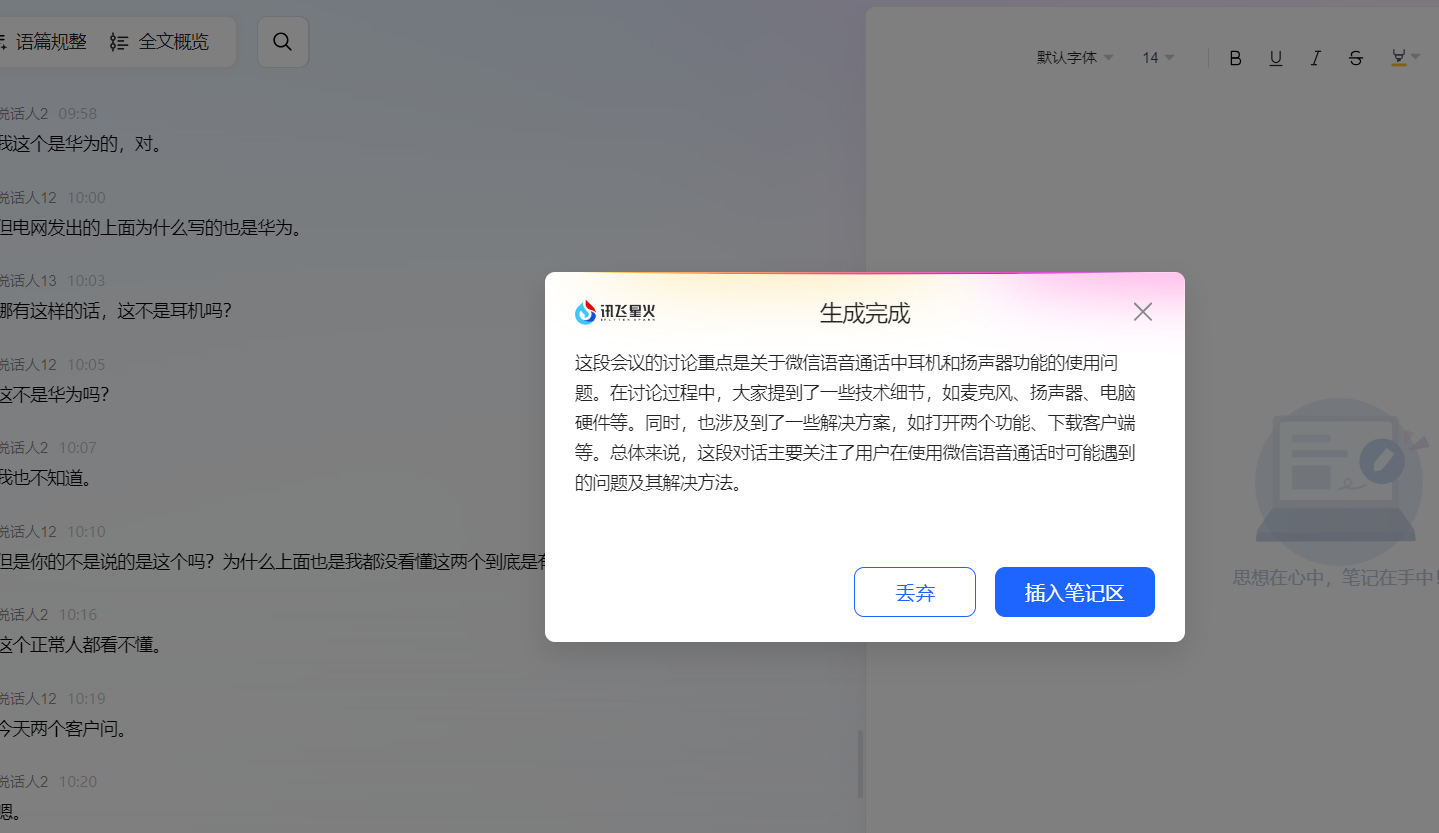Click transcript line 我也不知道。
Image resolution: width=1439 pixels, height=833 pixels.
point(46,478)
